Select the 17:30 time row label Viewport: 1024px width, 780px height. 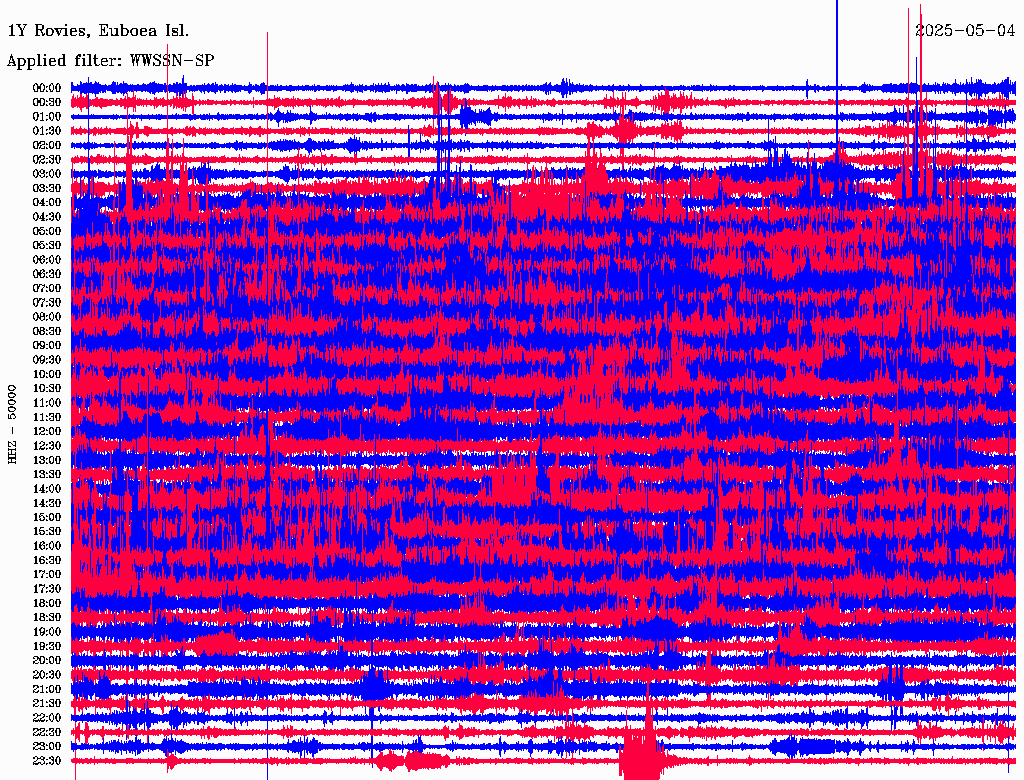click(47, 589)
